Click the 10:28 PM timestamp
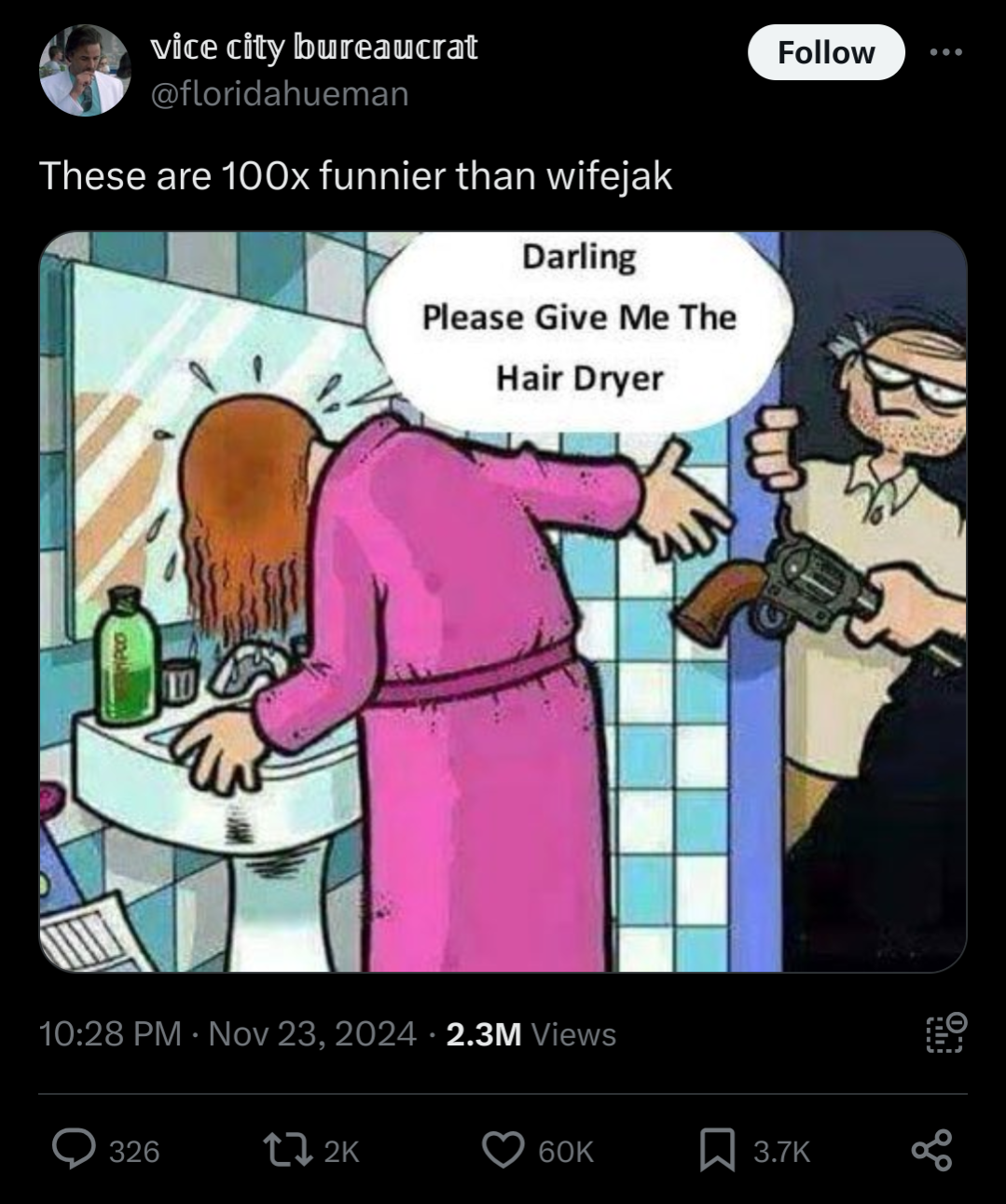The image size is (1006, 1204). pyautogui.click(x=110, y=1033)
